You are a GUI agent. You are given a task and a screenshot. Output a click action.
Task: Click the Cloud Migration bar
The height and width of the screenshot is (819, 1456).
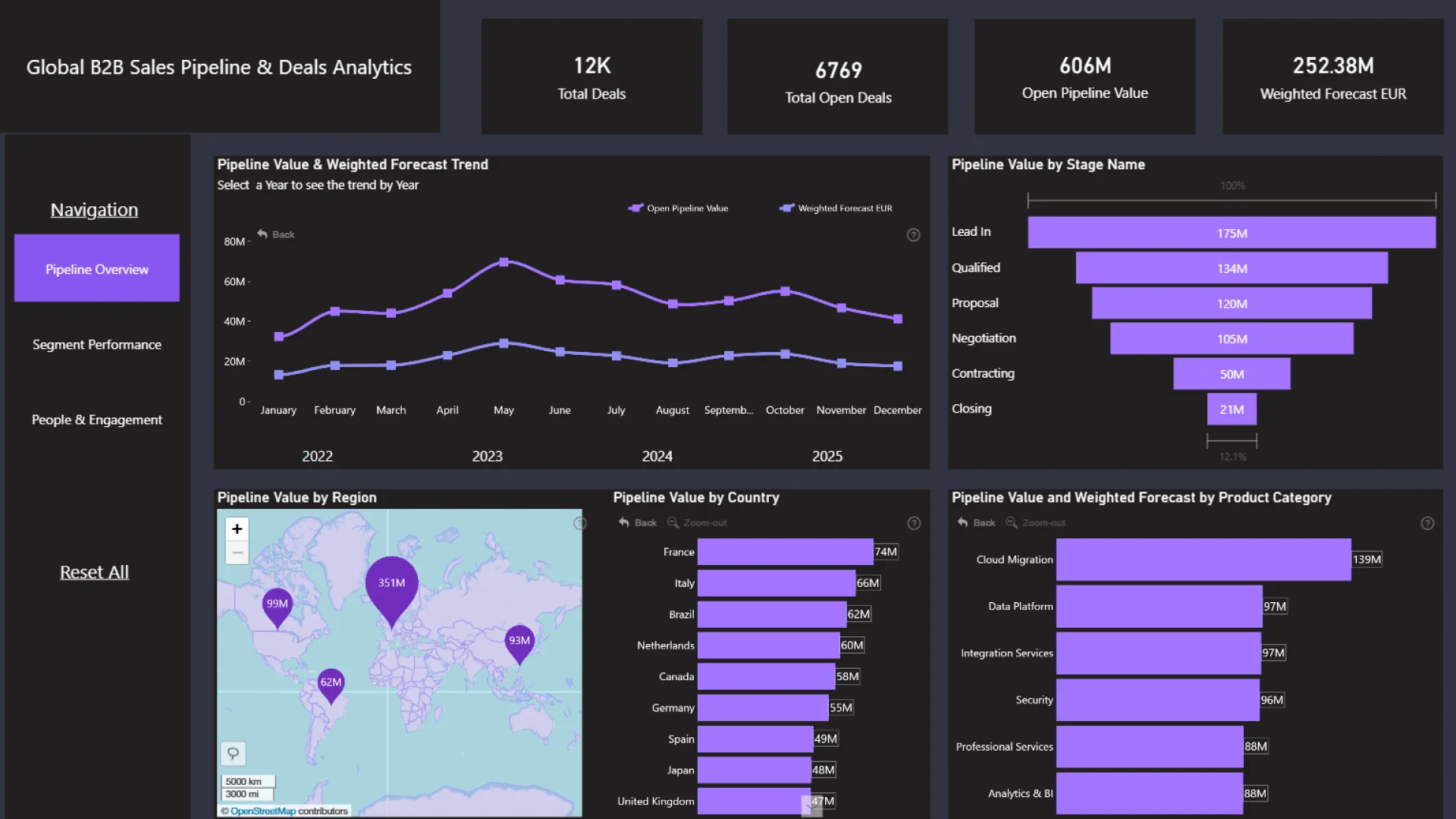1203,560
